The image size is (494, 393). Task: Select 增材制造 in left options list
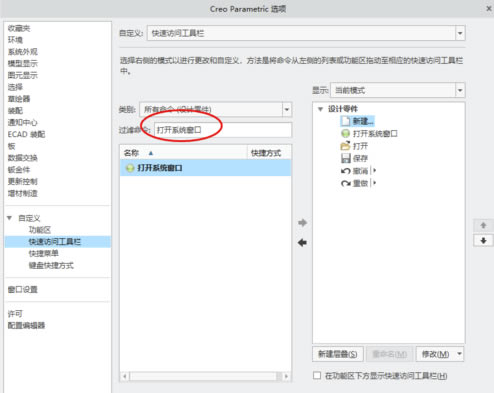pos(23,193)
